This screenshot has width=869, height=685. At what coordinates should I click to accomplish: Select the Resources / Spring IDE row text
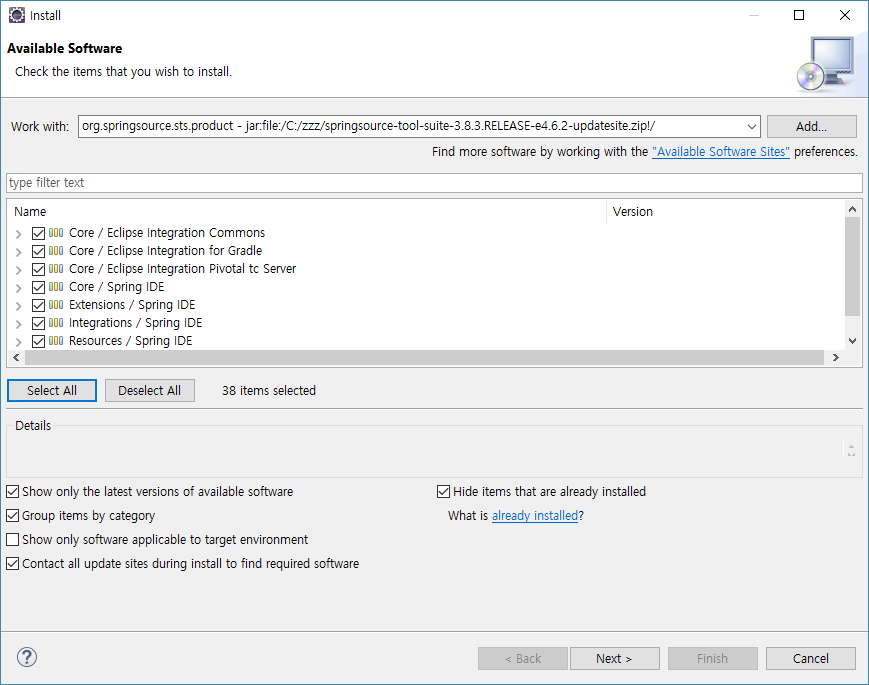click(x=130, y=341)
